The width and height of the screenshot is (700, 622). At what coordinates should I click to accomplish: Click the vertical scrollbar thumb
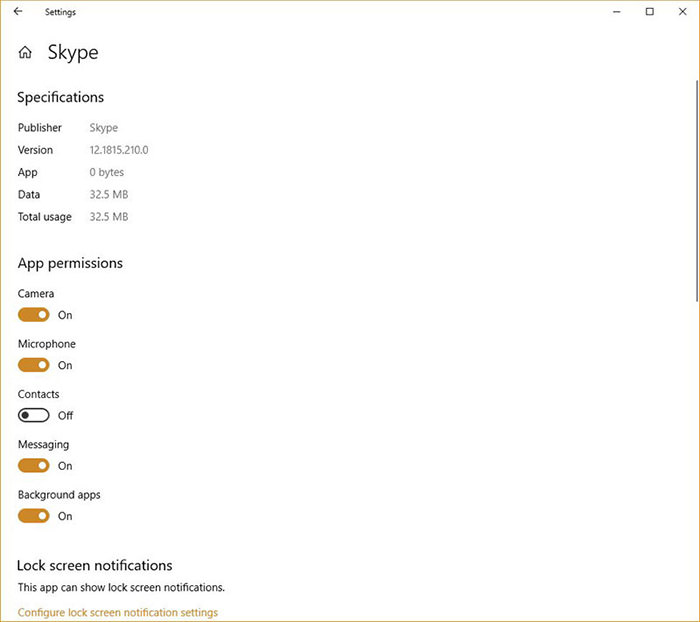(697, 191)
